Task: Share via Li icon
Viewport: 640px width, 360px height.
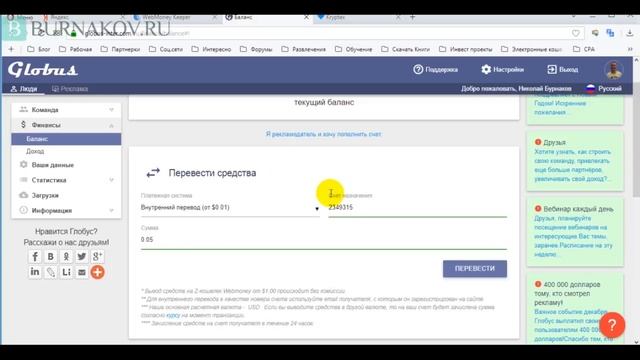Action: pos(66,272)
